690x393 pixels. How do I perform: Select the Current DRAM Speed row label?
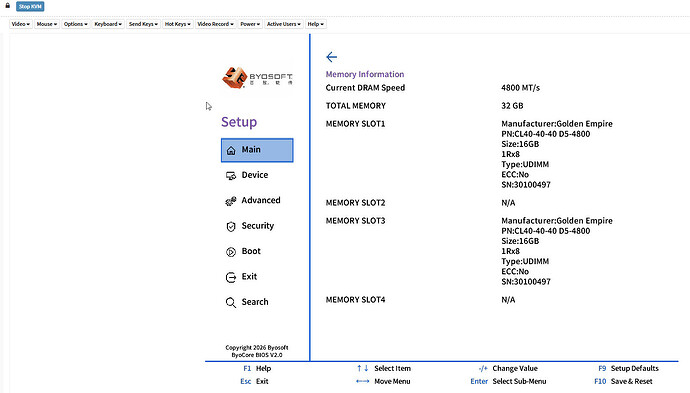tap(365, 88)
